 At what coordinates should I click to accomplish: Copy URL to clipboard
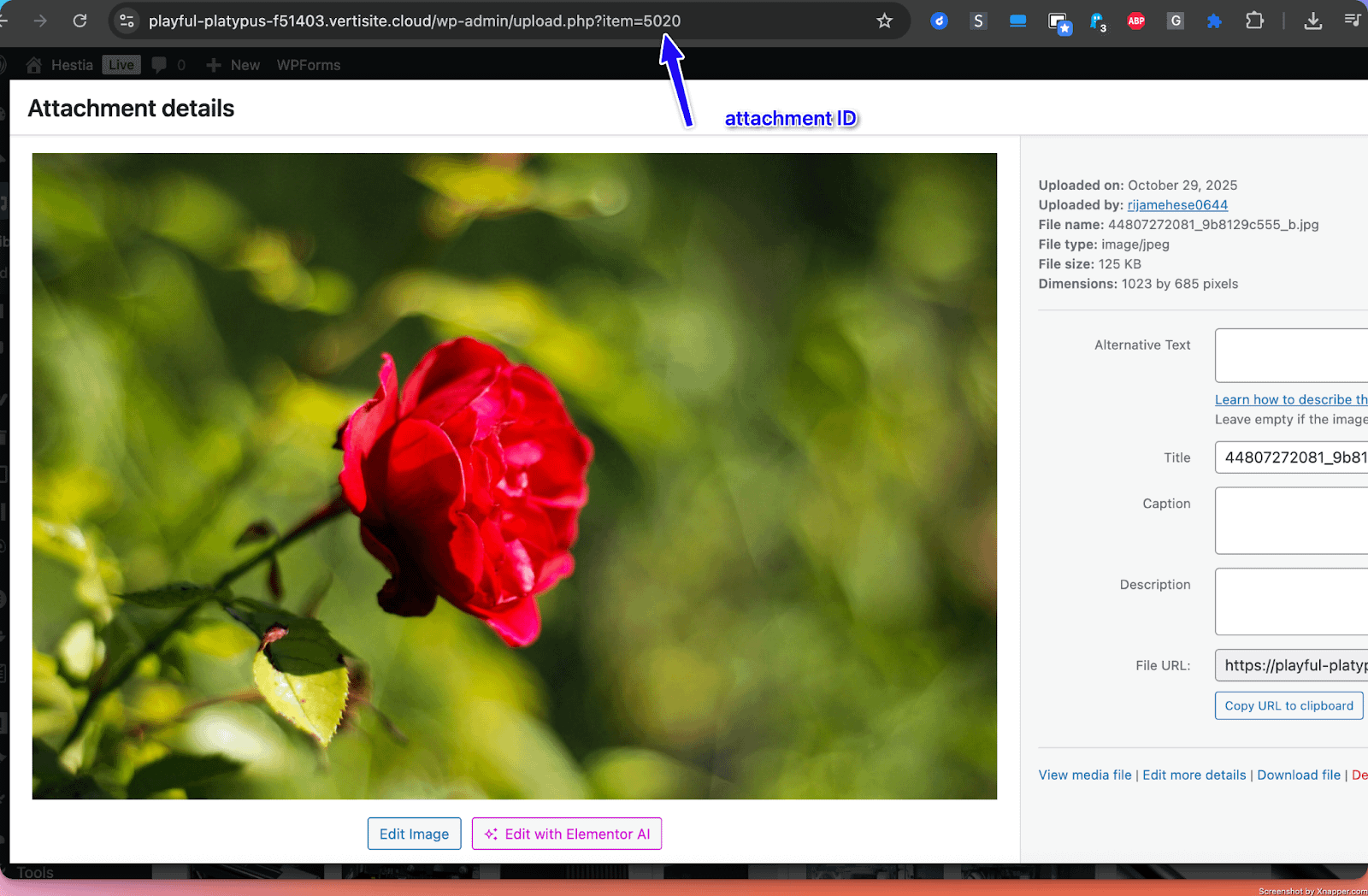pos(1288,705)
